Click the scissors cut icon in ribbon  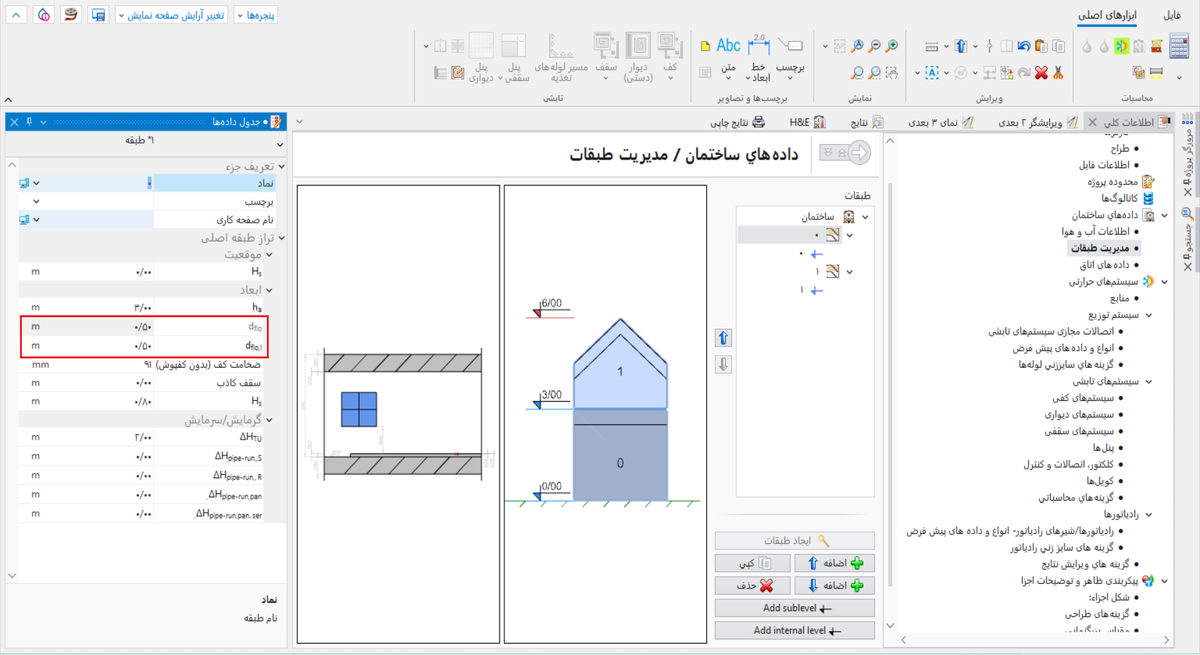coord(1058,73)
